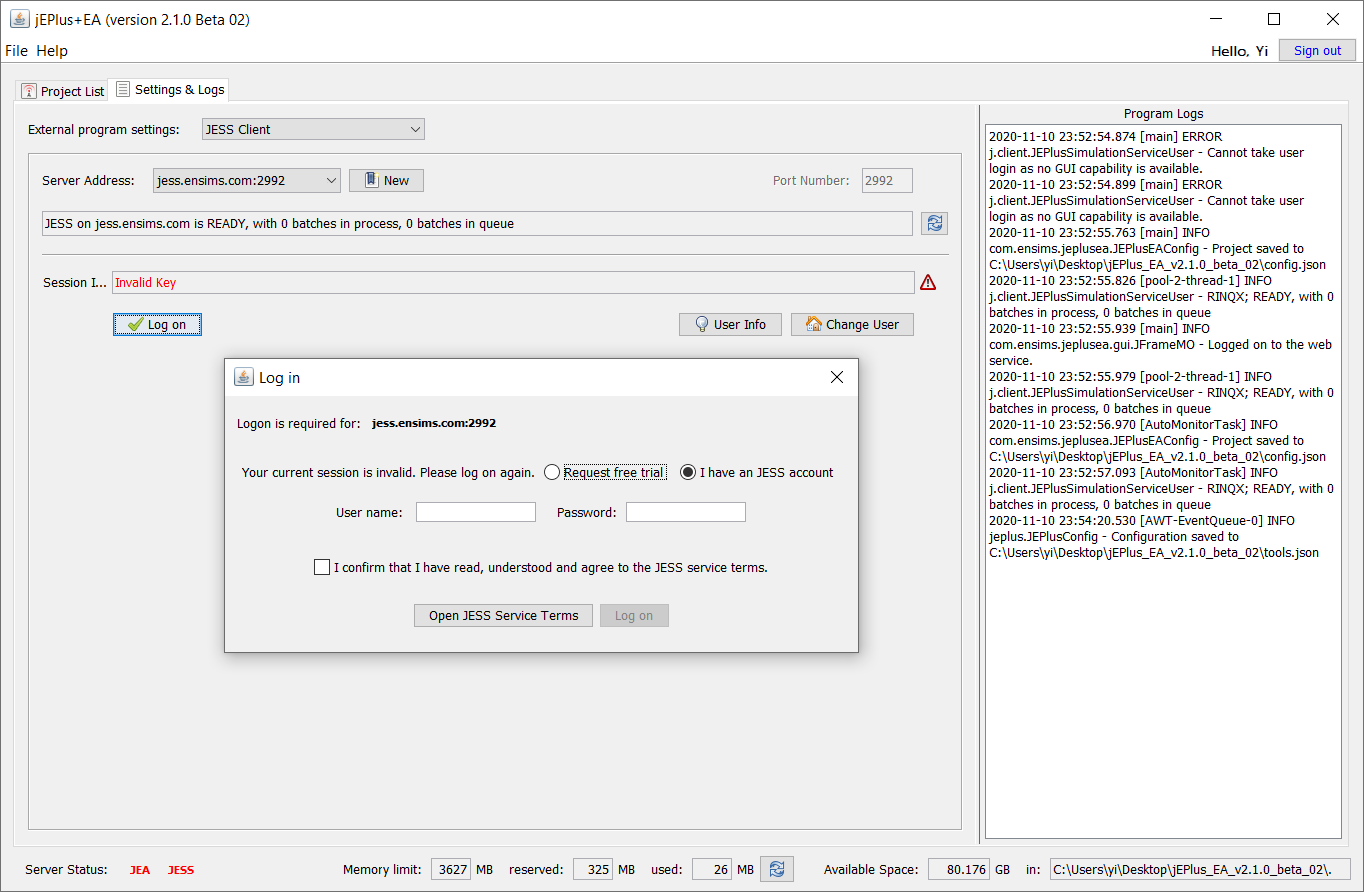The image size is (1364, 892).
Task: Click Open JESS Service Terms button
Action: coord(503,615)
